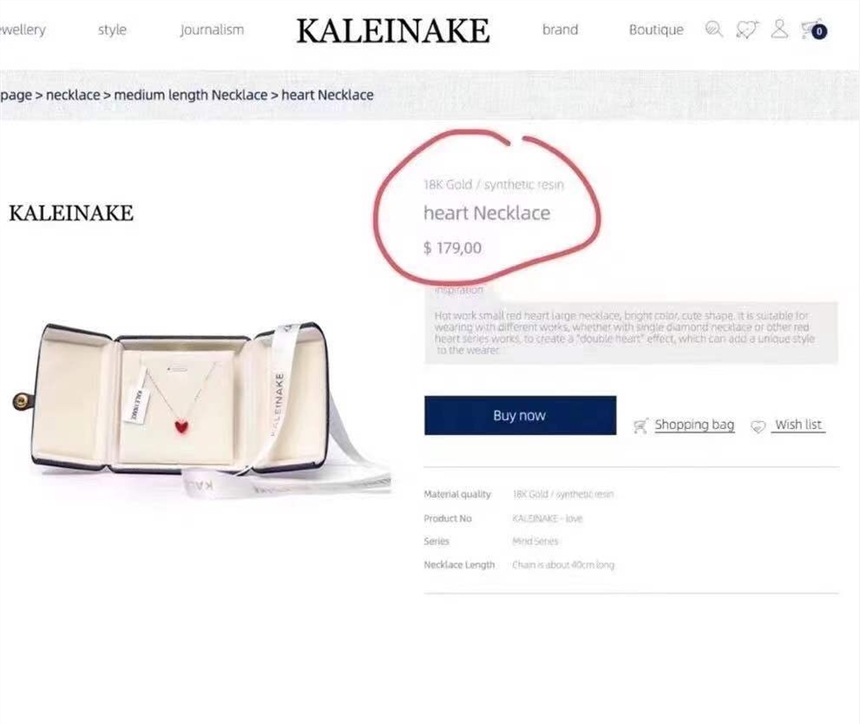Image resolution: width=860 pixels, height=724 pixels.
Task: Go to medium length Necklace breadcrumb
Action: (x=191, y=95)
